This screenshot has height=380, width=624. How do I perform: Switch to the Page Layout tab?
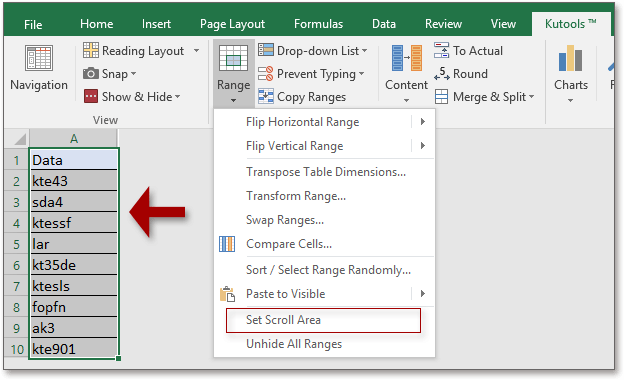[x=232, y=24]
